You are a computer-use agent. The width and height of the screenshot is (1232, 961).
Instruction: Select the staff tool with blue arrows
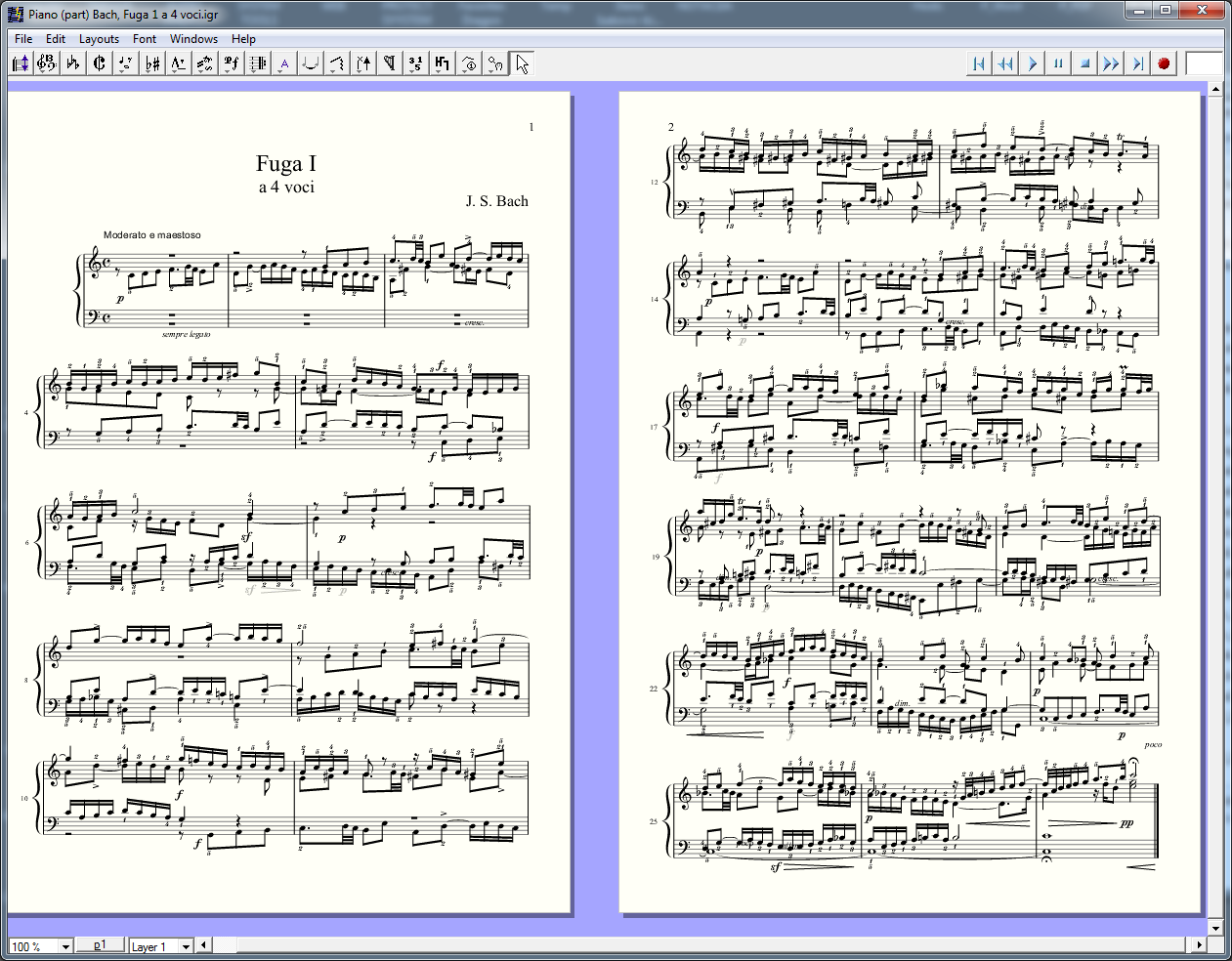click(21, 64)
